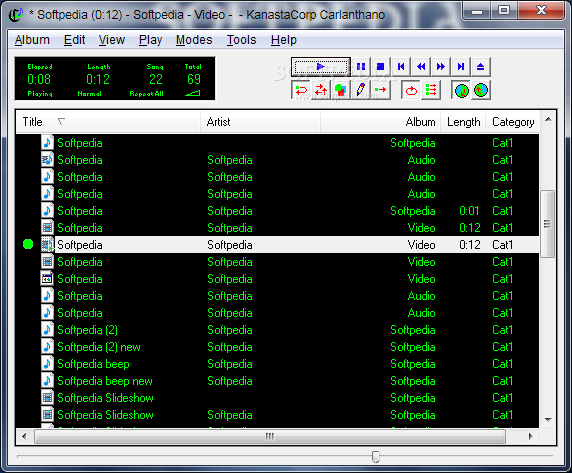
Task: Select the Softpedia Slideshow row with artist Softpedia
Action: tap(277, 415)
